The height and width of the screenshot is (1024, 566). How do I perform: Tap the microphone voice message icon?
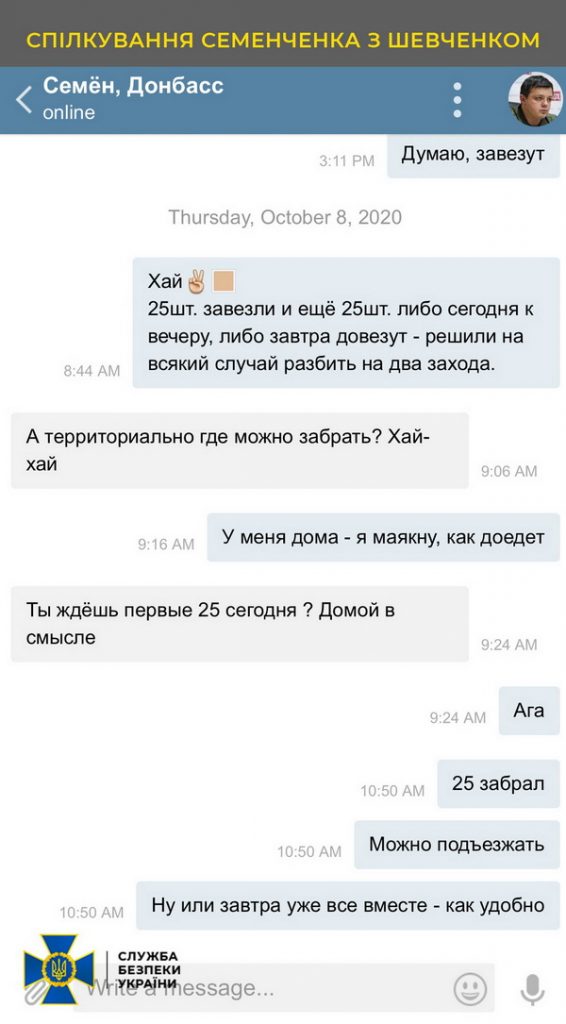(x=532, y=989)
